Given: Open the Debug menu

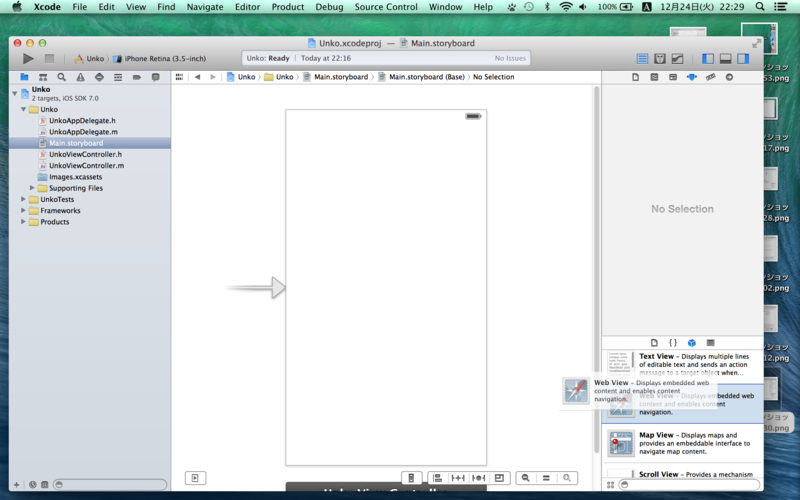Looking at the screenshot, I should coord(329,7).
